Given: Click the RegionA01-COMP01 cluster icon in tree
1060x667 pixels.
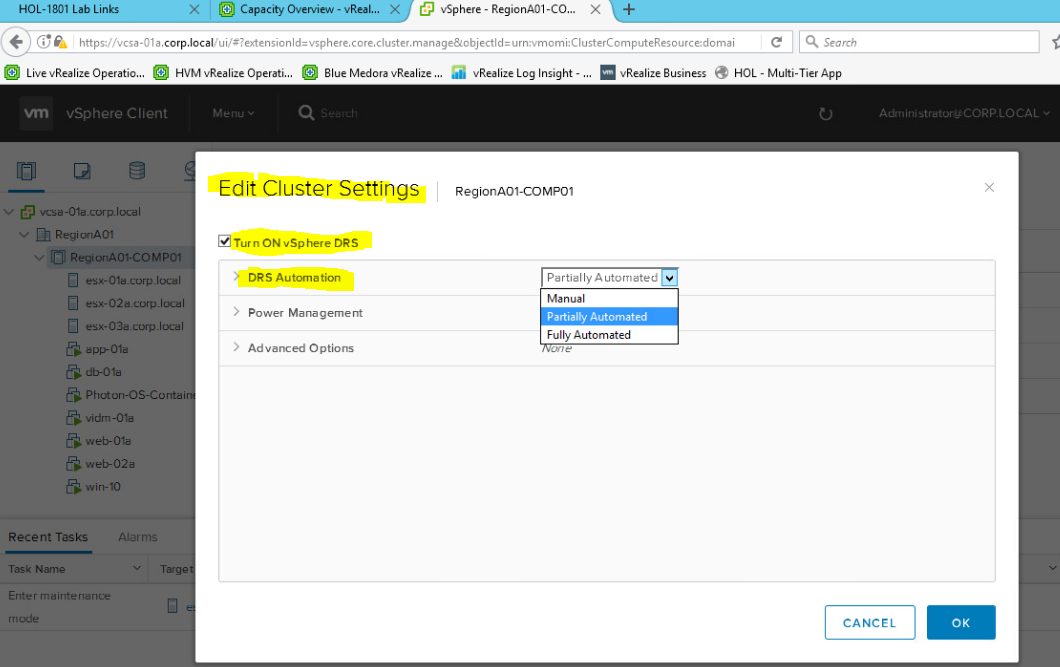Looking at the screenshot, I should tap(59, 257).
